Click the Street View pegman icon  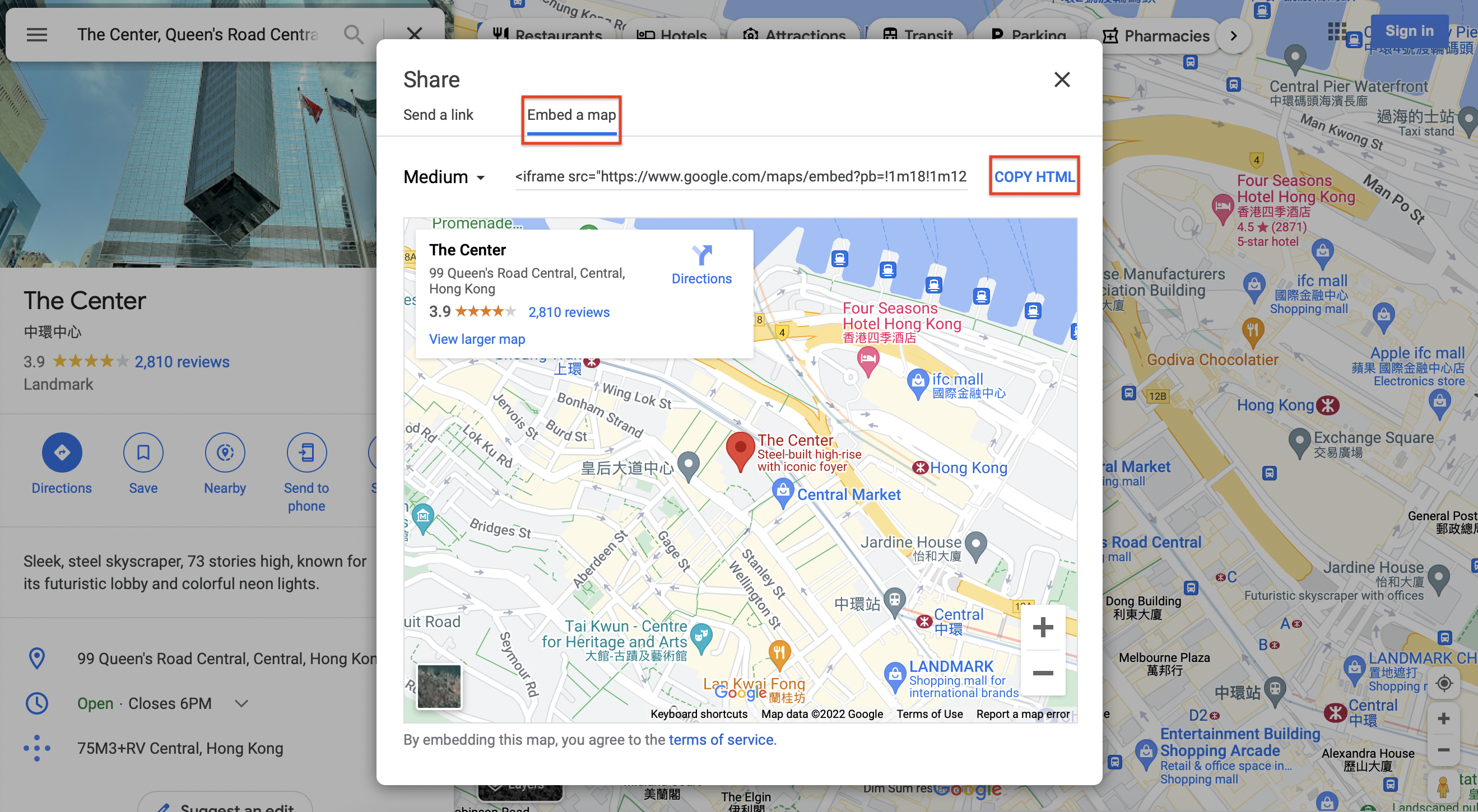point(1444,787)
